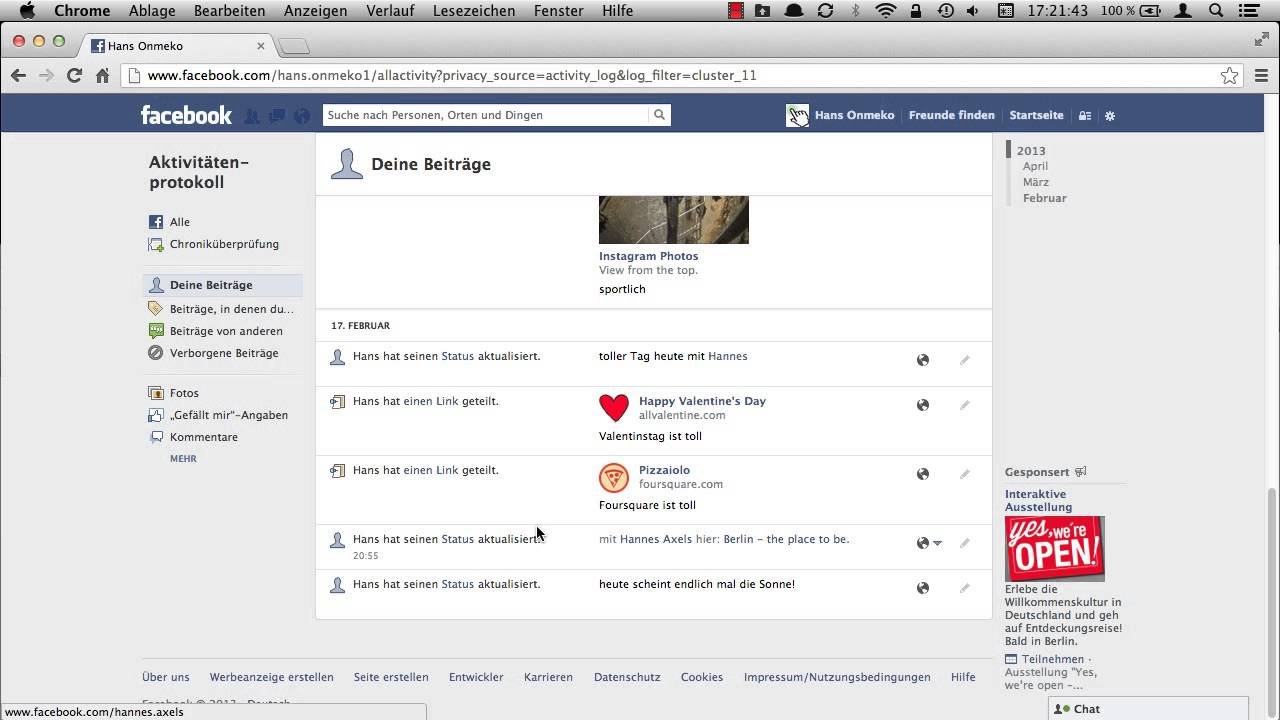Edit the Valentine's Day post with pencil icon

coord(964,405)
